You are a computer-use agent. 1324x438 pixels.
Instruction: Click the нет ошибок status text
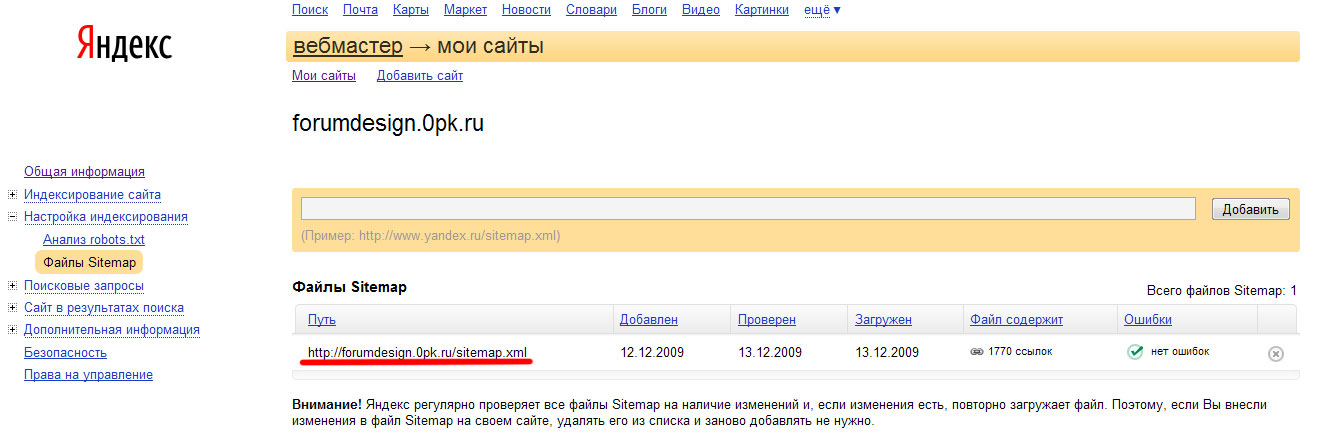click(1179, 352)
